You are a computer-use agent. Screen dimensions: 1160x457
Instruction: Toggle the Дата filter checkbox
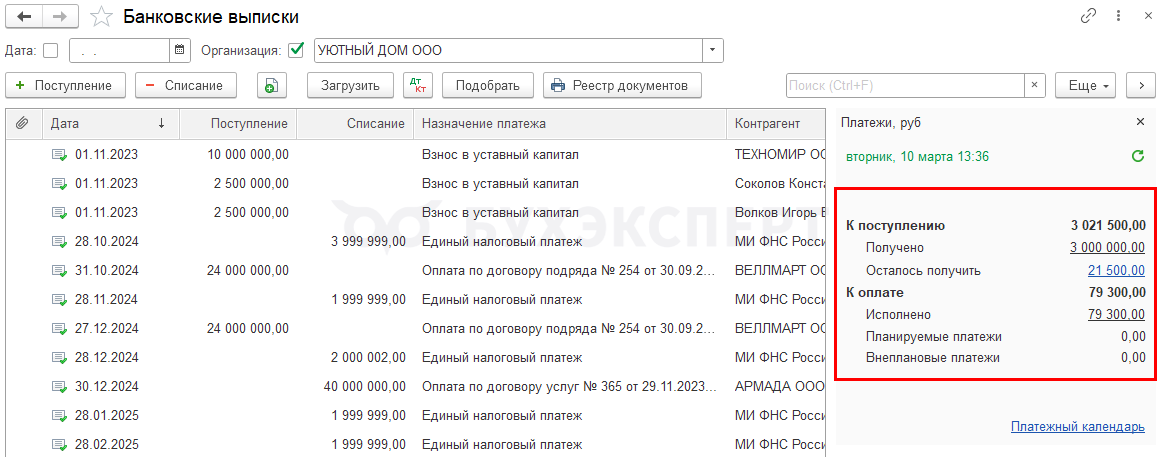pos(50,50)
